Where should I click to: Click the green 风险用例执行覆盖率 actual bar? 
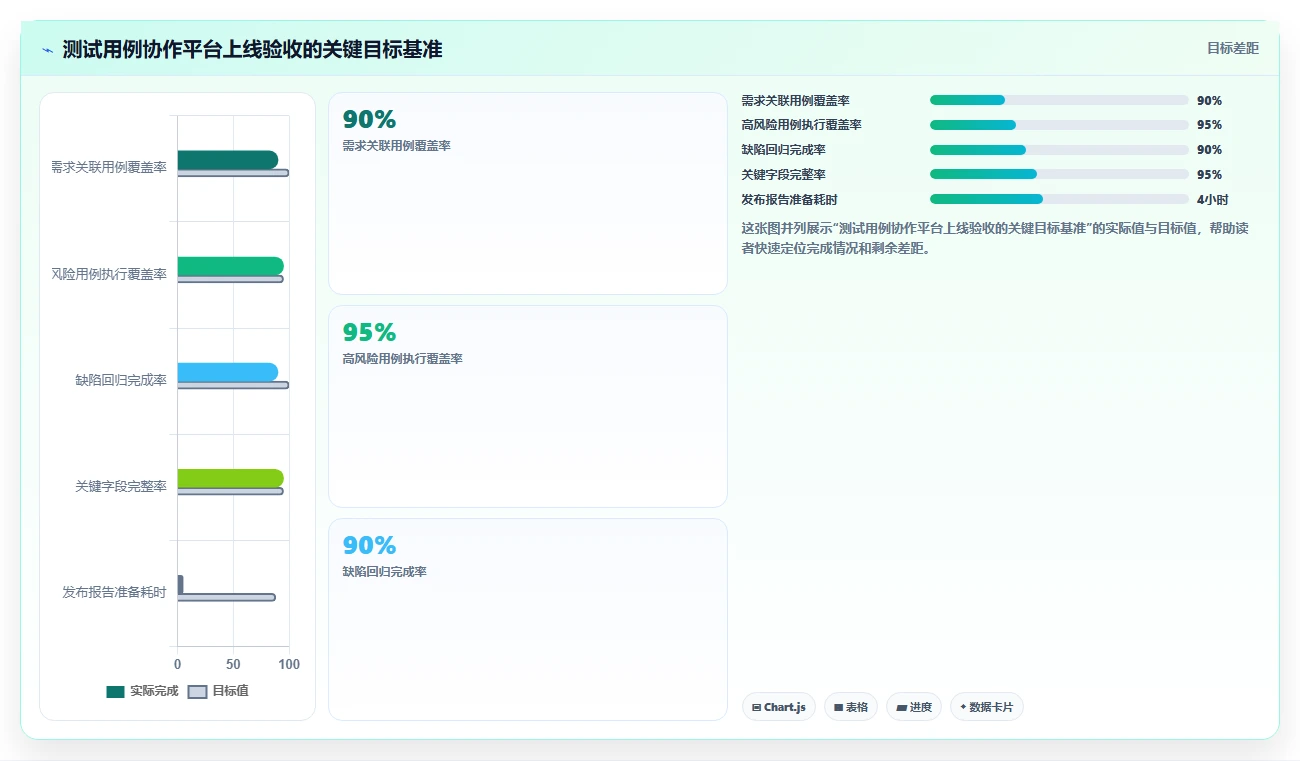231,266
